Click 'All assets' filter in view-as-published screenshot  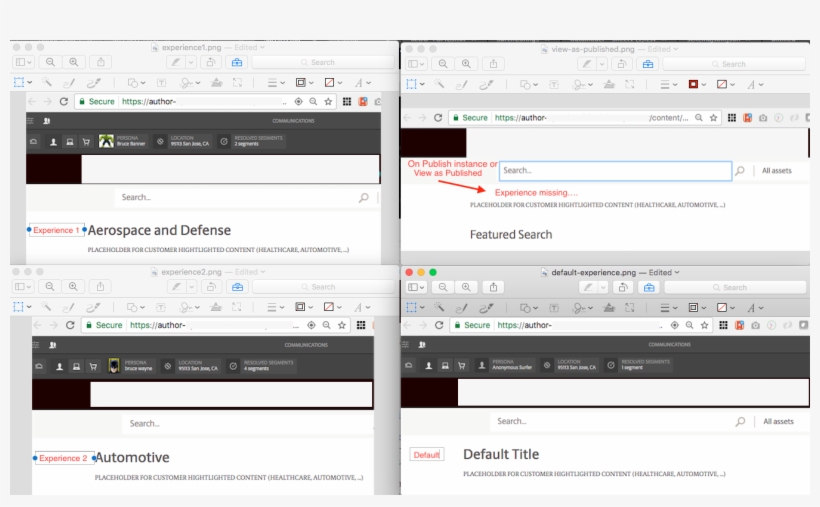coord(776,171)
